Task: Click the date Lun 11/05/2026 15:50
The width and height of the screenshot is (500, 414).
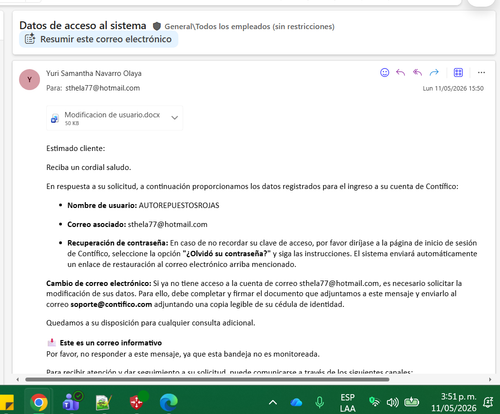Action: pos(453,88)
